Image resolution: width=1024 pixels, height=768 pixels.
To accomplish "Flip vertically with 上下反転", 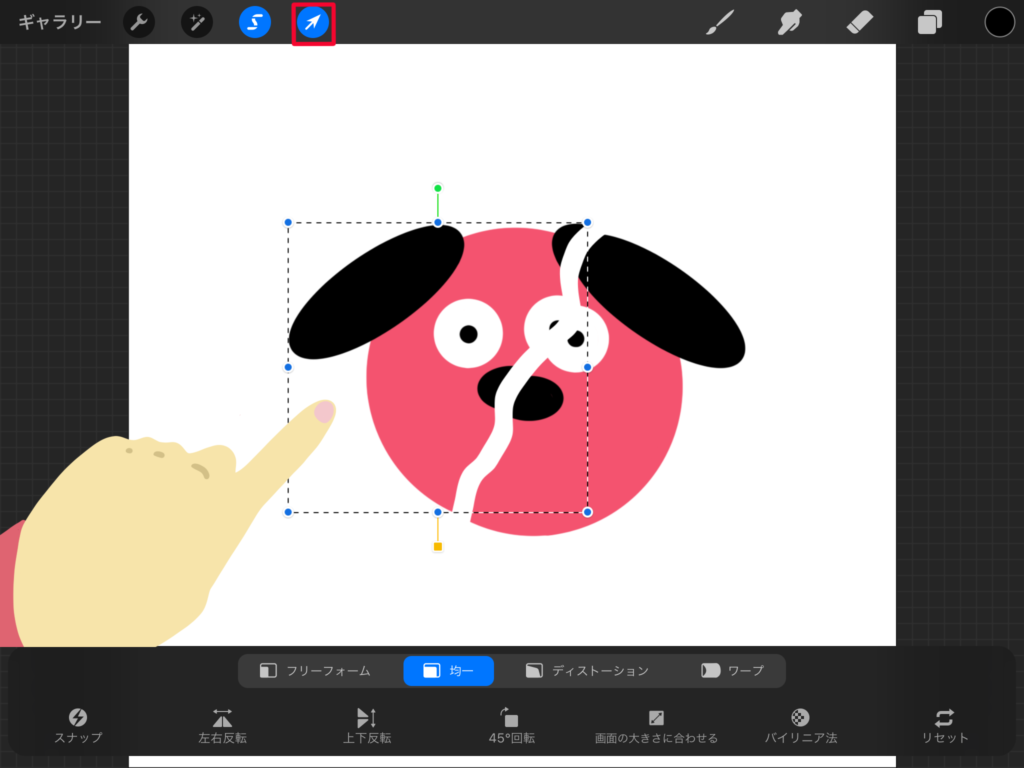I will 366,726.
